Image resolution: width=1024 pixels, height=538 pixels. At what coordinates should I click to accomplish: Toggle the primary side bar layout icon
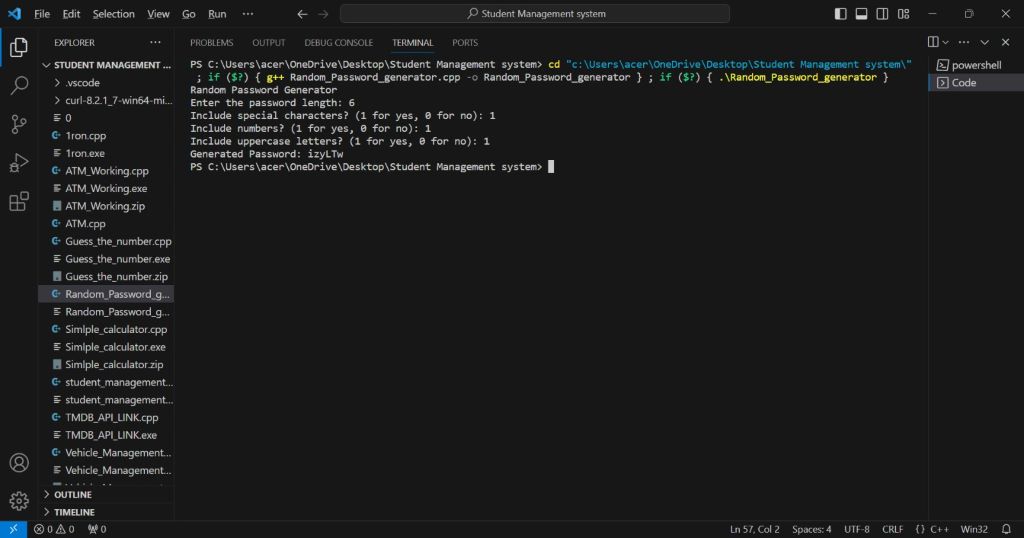840,14
